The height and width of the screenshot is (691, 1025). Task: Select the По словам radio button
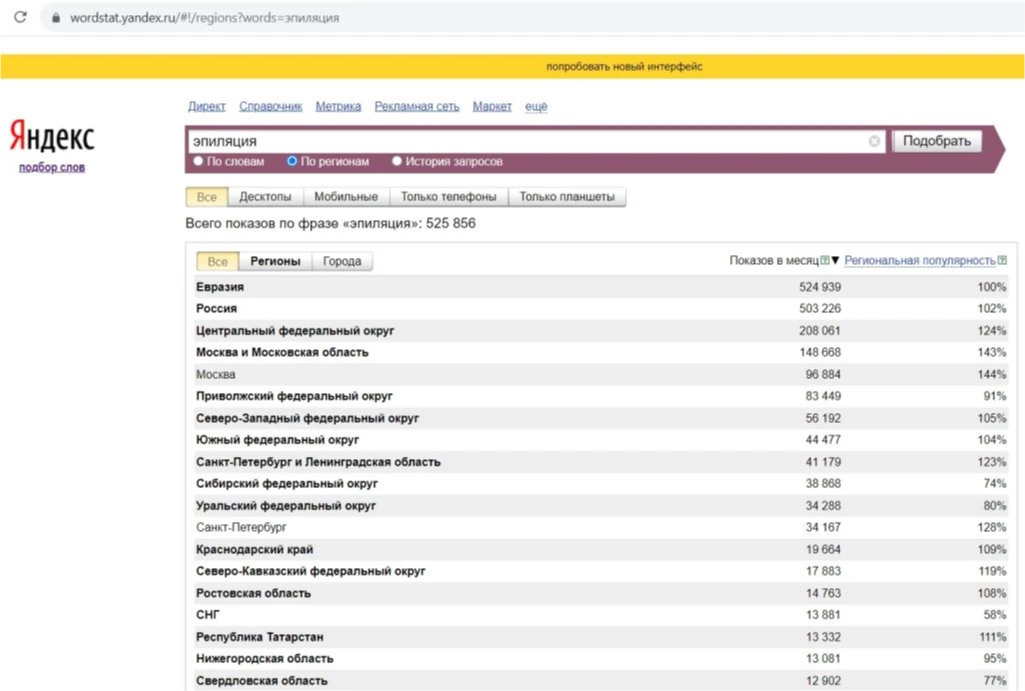tap(198, 161)
